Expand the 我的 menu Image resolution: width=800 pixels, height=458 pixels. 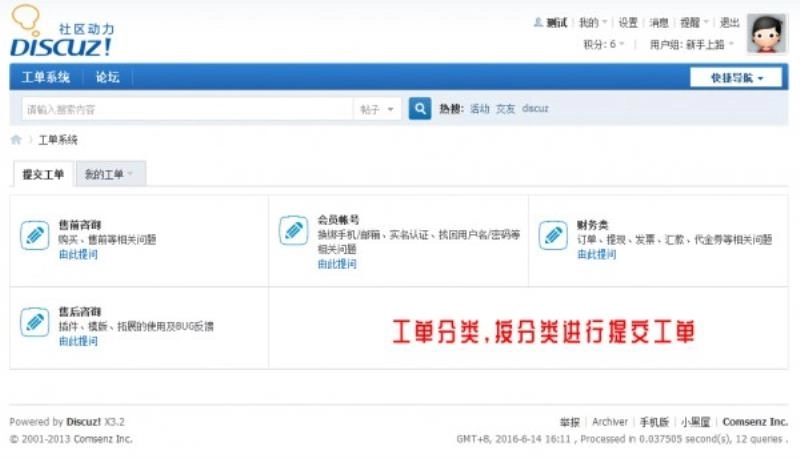point(593,22)
